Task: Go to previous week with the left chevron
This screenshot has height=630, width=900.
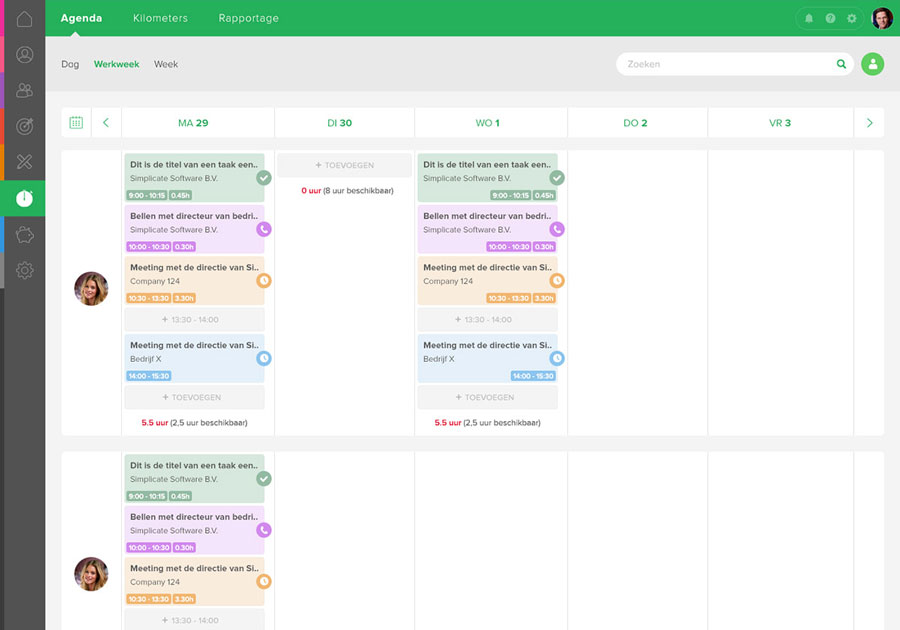Action: pos(106,121)
